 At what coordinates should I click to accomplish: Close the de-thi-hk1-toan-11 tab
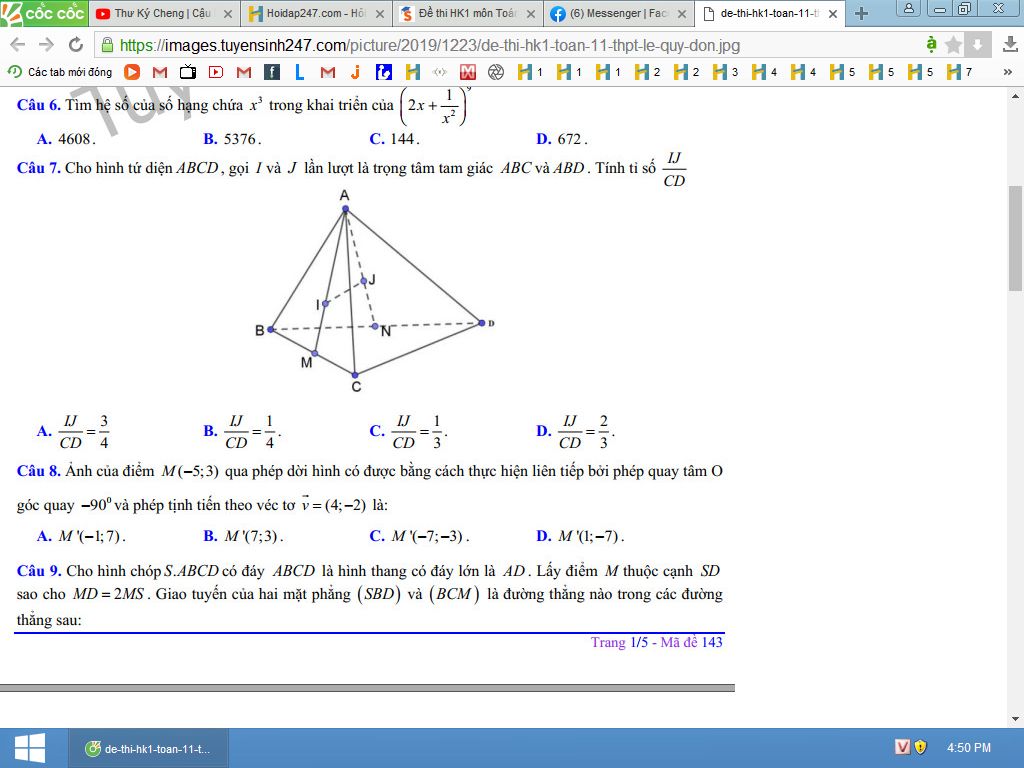click(x=833, y=14)
